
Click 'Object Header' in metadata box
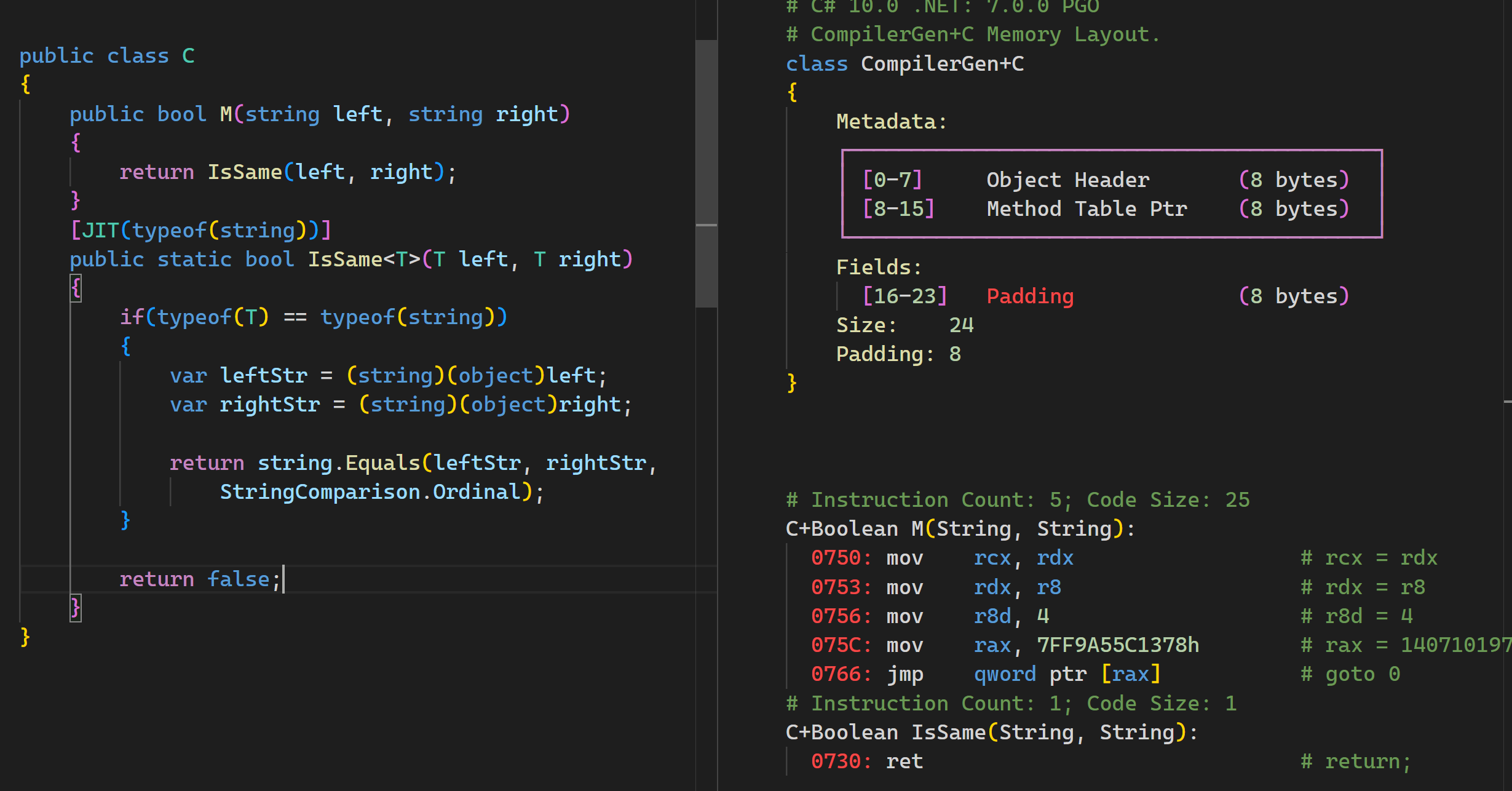[1067, 180]
